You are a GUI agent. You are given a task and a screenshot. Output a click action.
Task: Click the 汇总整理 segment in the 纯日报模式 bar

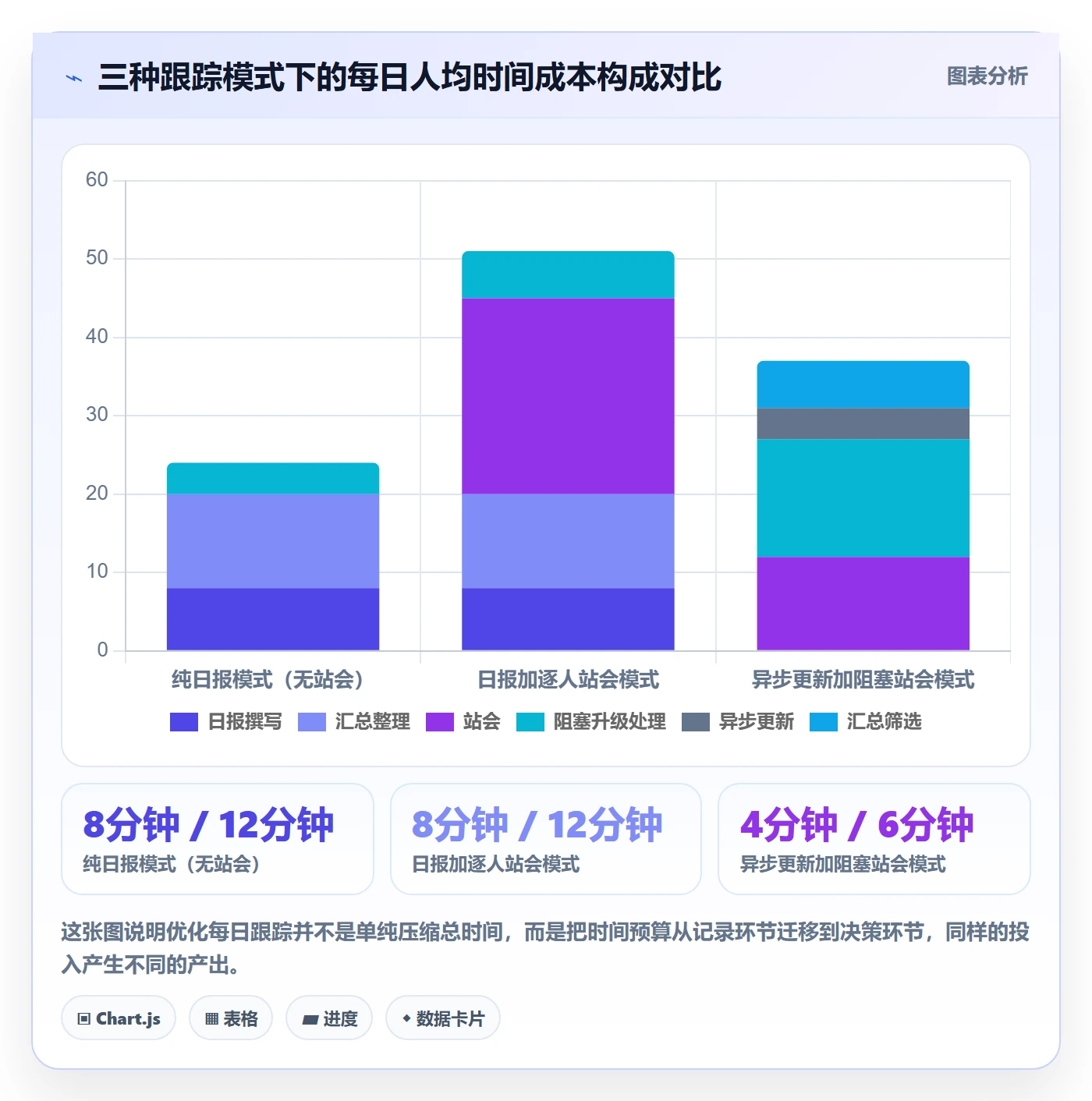click(273, 541)
